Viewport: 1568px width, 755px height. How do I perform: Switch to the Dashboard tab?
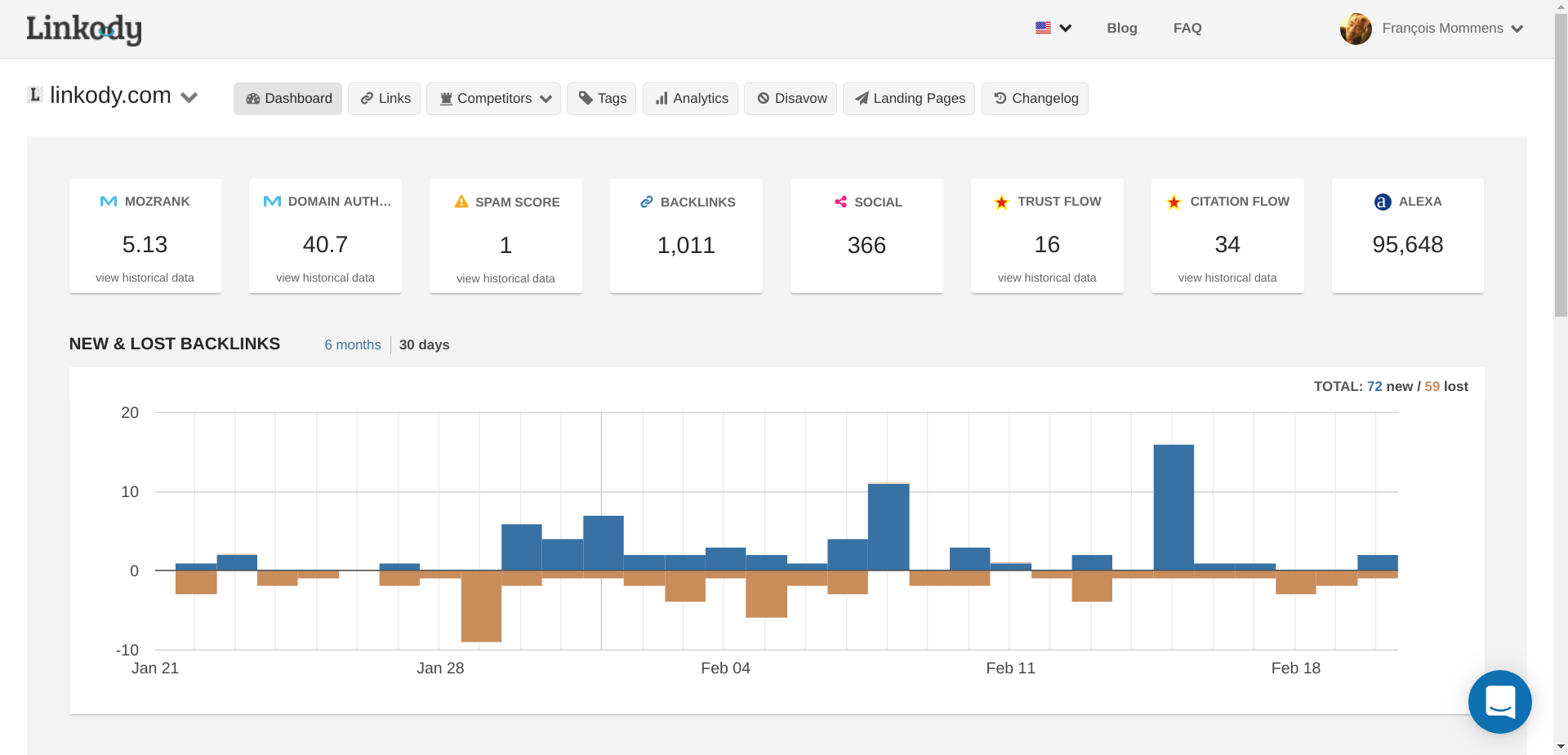pyautogui.click(x=288, y=99)
